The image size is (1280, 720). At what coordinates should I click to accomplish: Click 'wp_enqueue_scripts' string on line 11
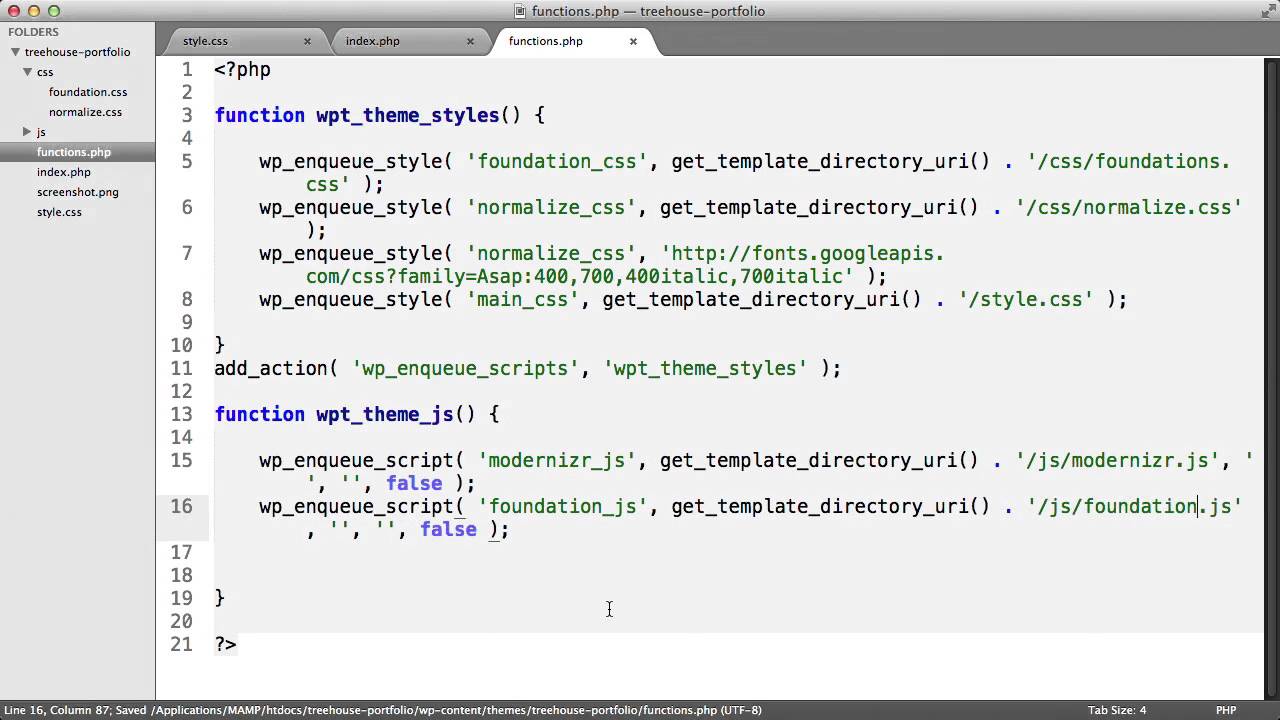pyautogui.click(x=465, y=368)
